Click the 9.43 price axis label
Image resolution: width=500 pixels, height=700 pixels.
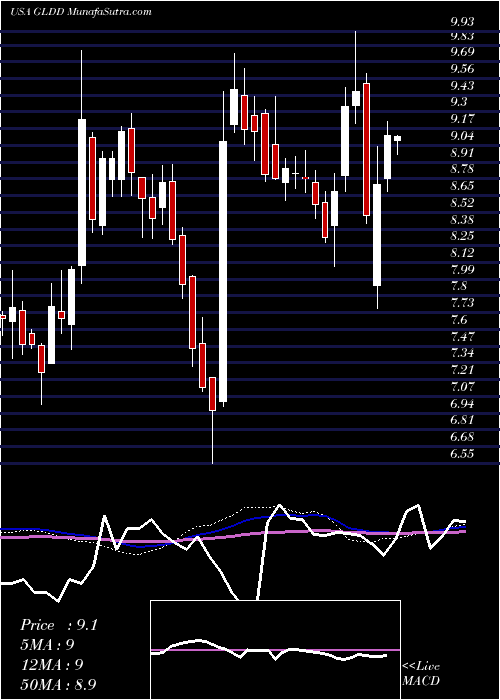coord(462,85)
